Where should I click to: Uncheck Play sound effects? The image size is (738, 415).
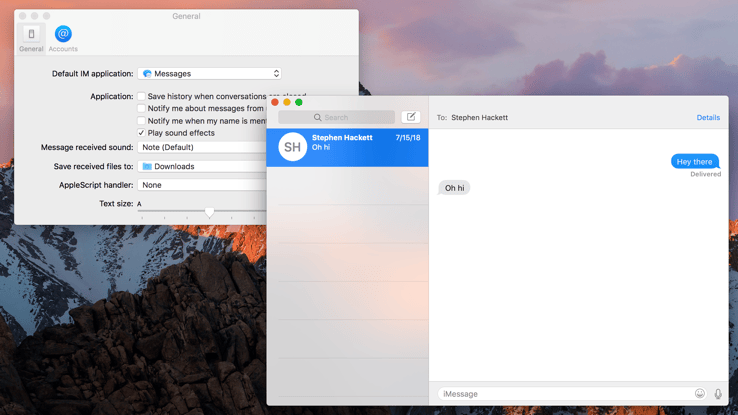click(x=141, y=133)
